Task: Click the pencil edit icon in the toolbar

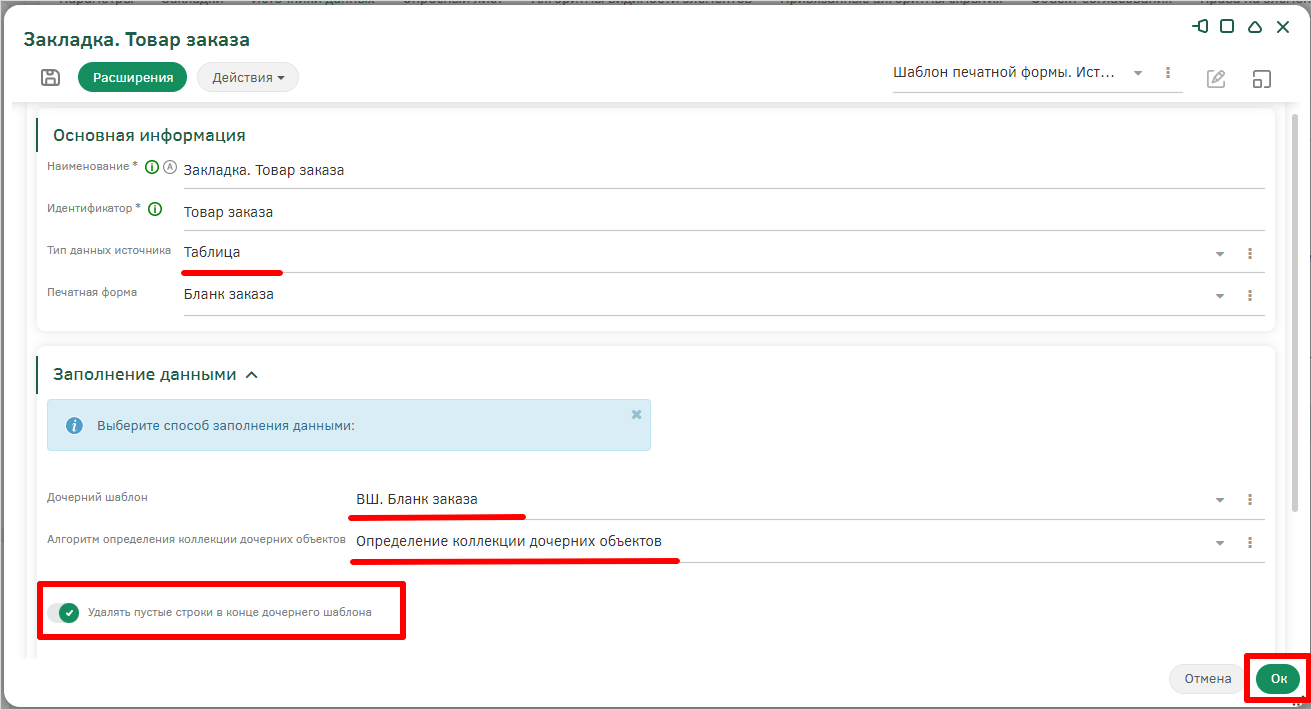Action: coord(1216,79)
